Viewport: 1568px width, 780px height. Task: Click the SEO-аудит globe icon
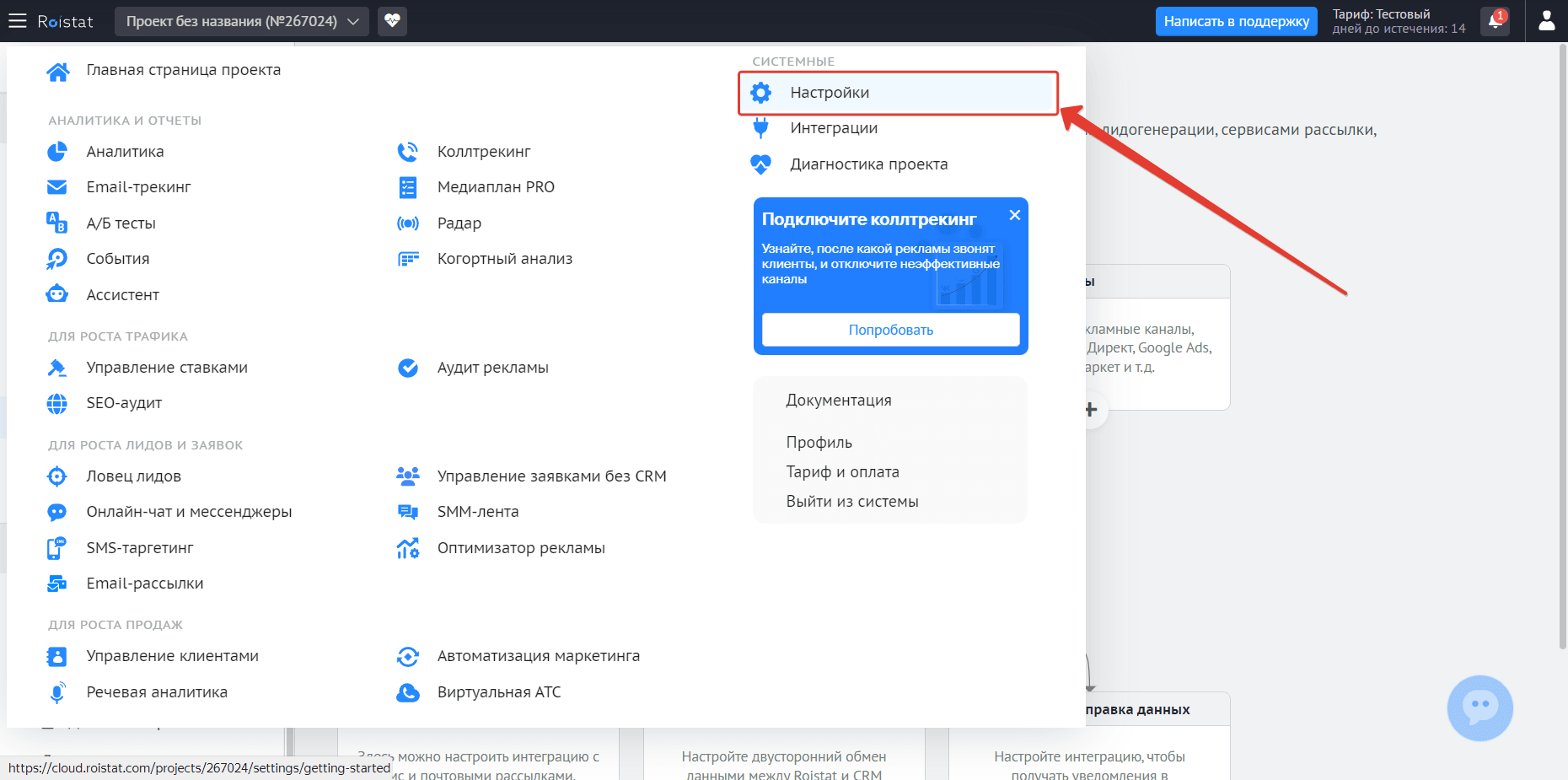(56, 404)
